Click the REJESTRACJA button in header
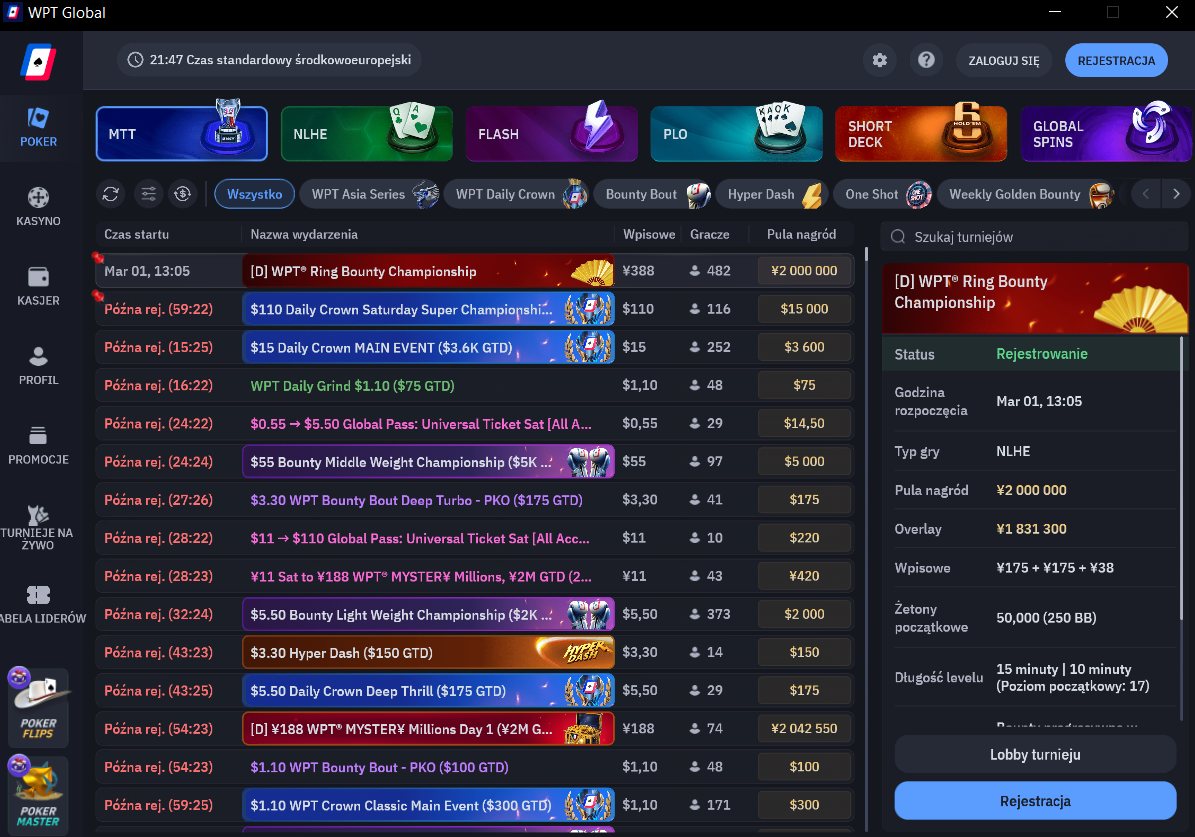This screenshot has width=1195, height=837. [1117, 60]
